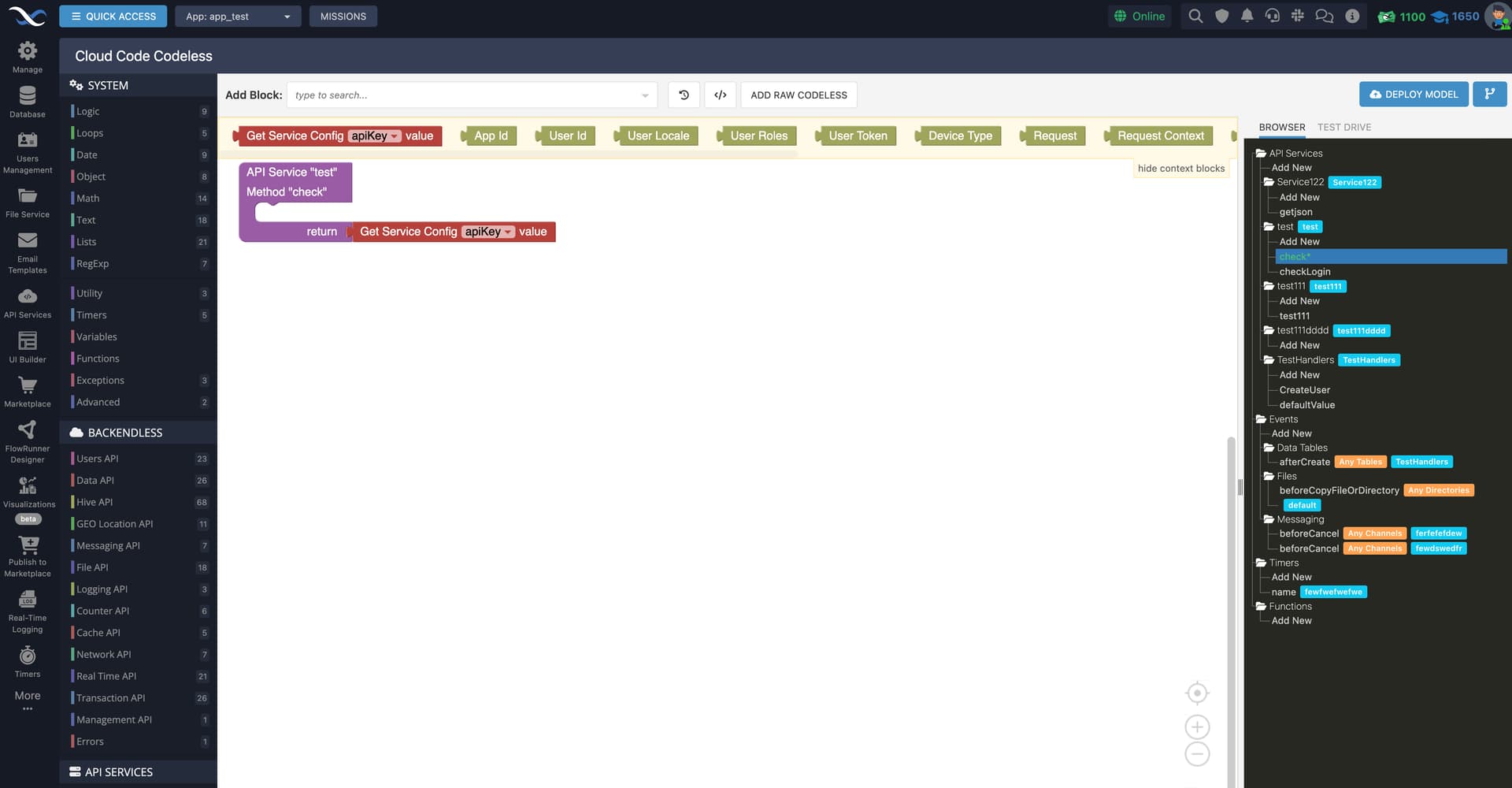Click the undo history icon button
Image resolution: width=1512 pixels, height=788 pixels.
point(684,95)
